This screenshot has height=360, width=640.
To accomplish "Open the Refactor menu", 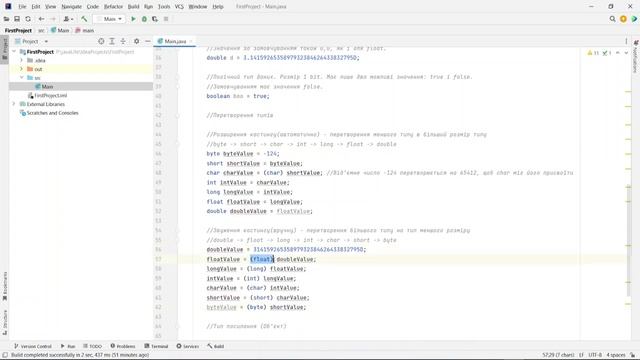I will point(113,7).
